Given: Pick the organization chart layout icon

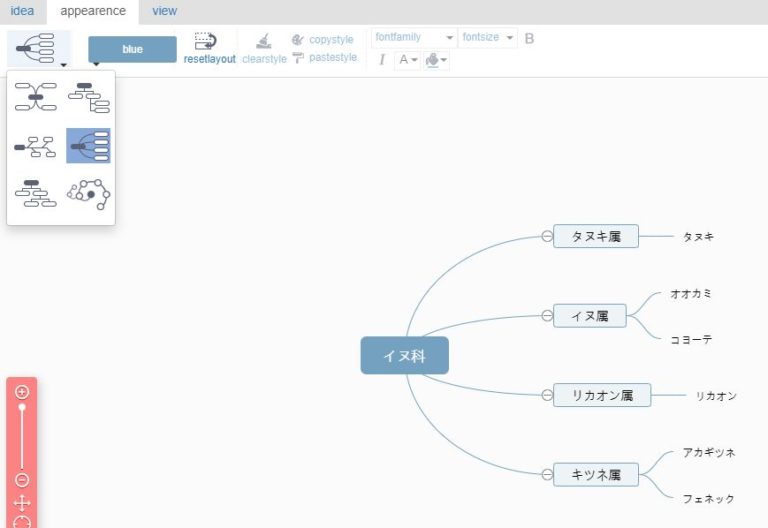Looking at the screenshot, I should point(35,192).
